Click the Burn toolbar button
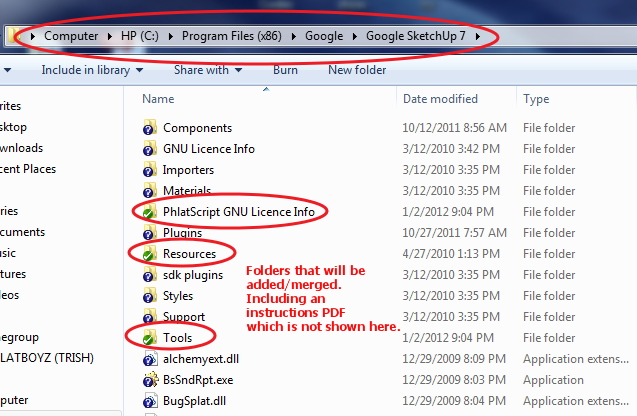Screen dimensions: 637x416 (x=285, y=71)
